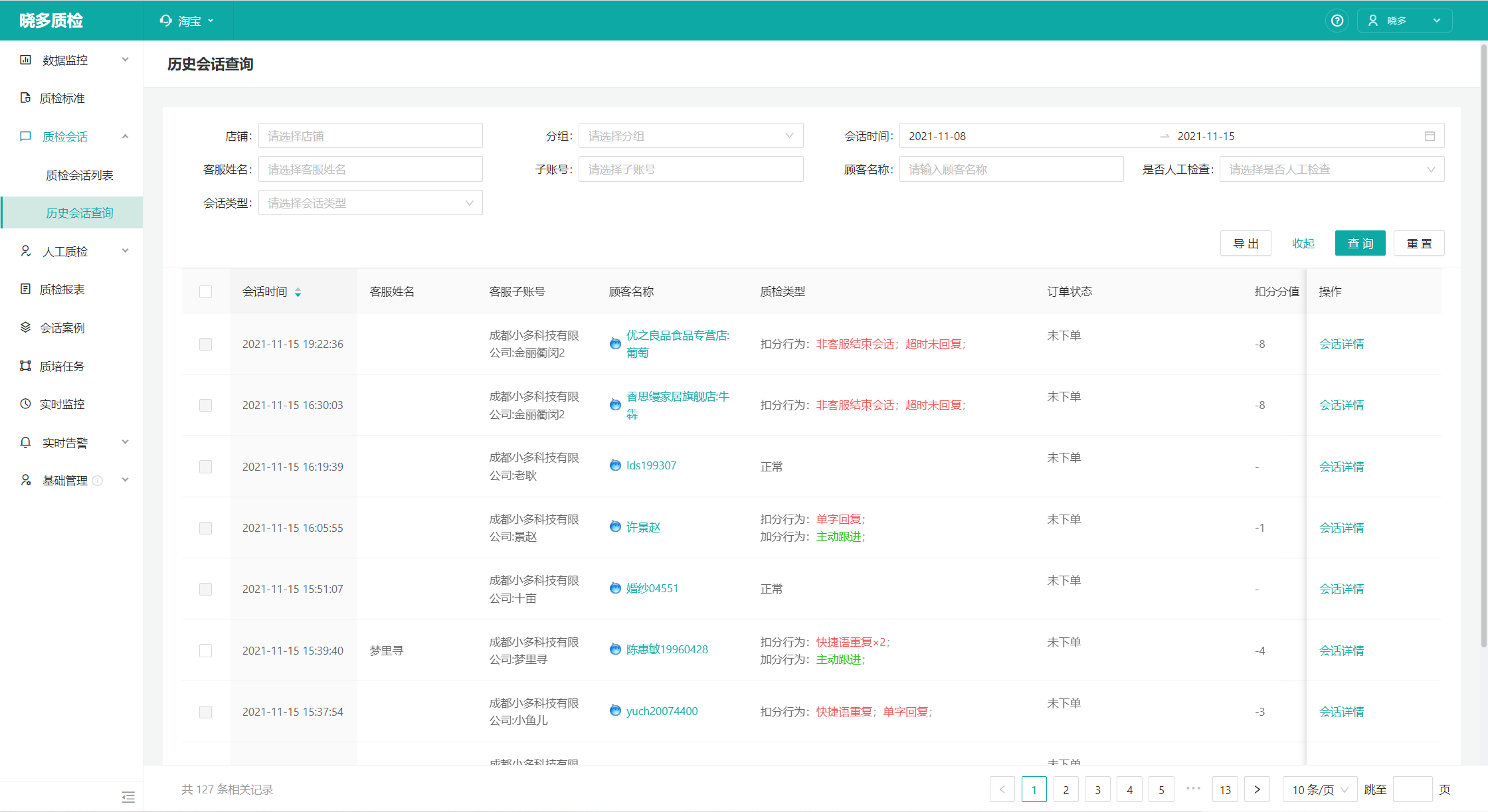This screenshot has height=812, width=1488.
Task: Click the 重置 reset button
Action: coord(1419,243)
